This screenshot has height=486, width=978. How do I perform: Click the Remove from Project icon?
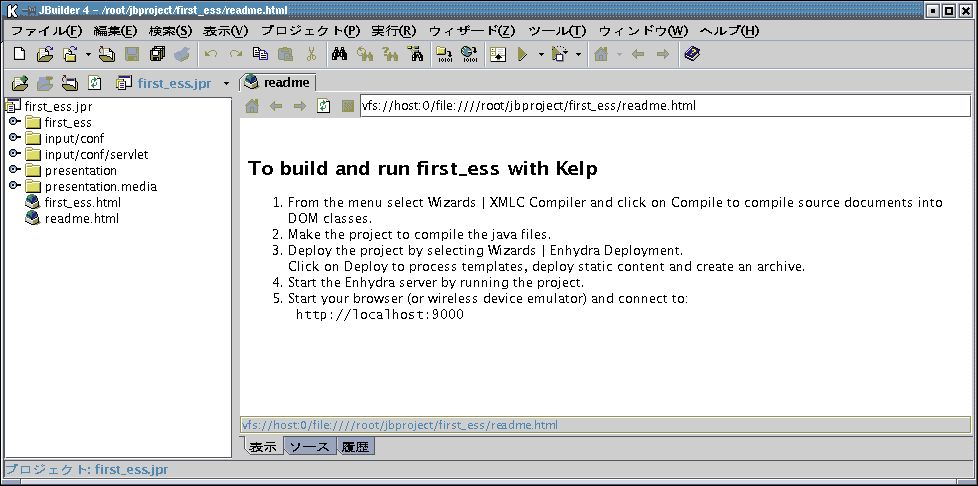44,83
